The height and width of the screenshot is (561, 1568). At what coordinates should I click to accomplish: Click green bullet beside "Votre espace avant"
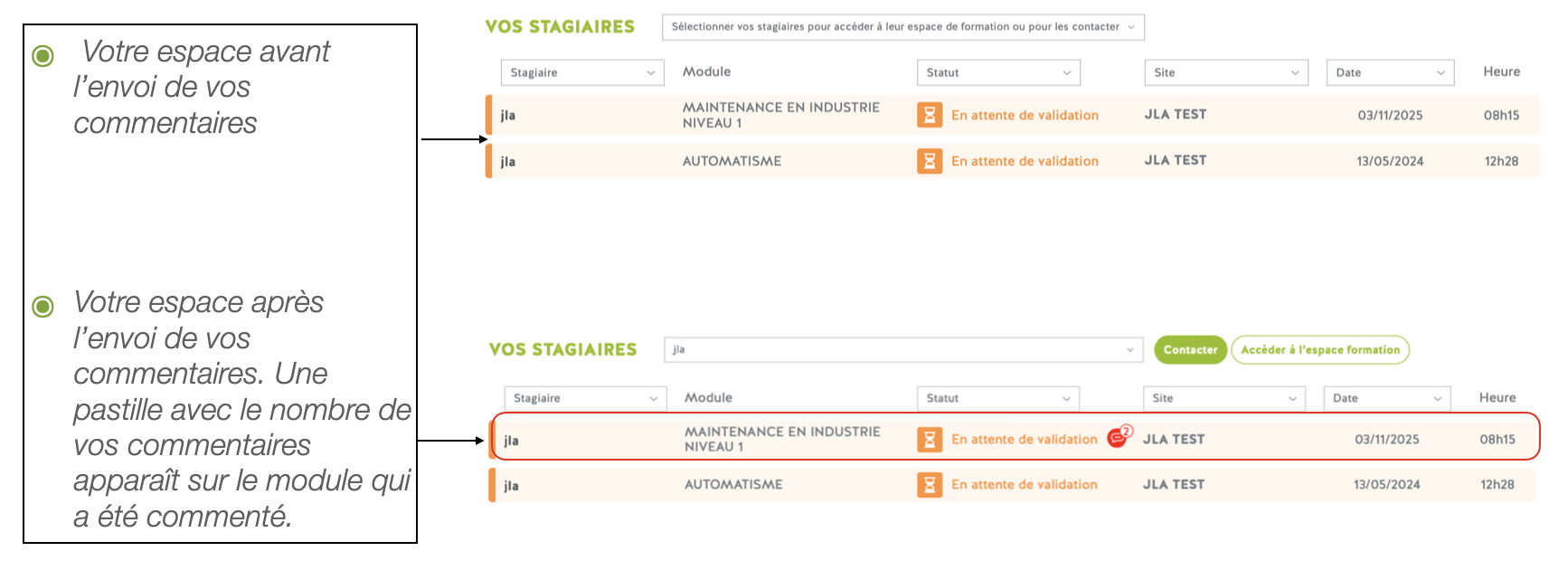click(x=43, y=56)
